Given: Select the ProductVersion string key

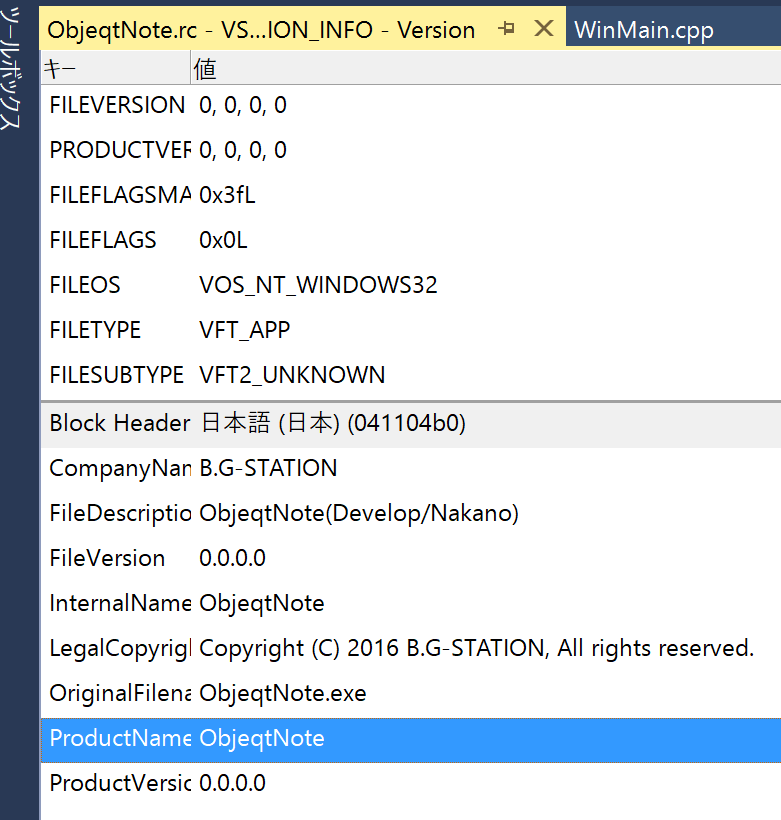Looking at the screenshot, I should pyautogui.click(x=120, y=783).
